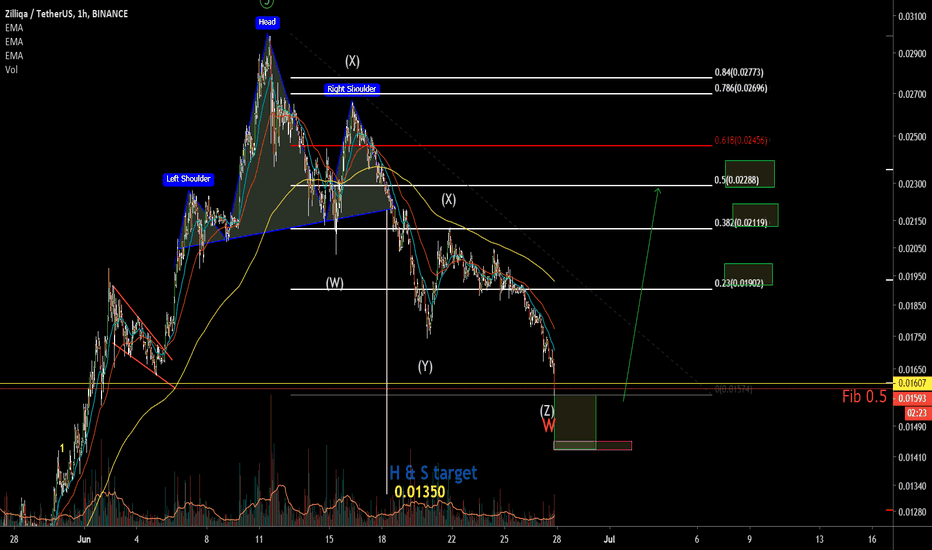Click the 0.02050 price axis value

(x=912, y=248)
